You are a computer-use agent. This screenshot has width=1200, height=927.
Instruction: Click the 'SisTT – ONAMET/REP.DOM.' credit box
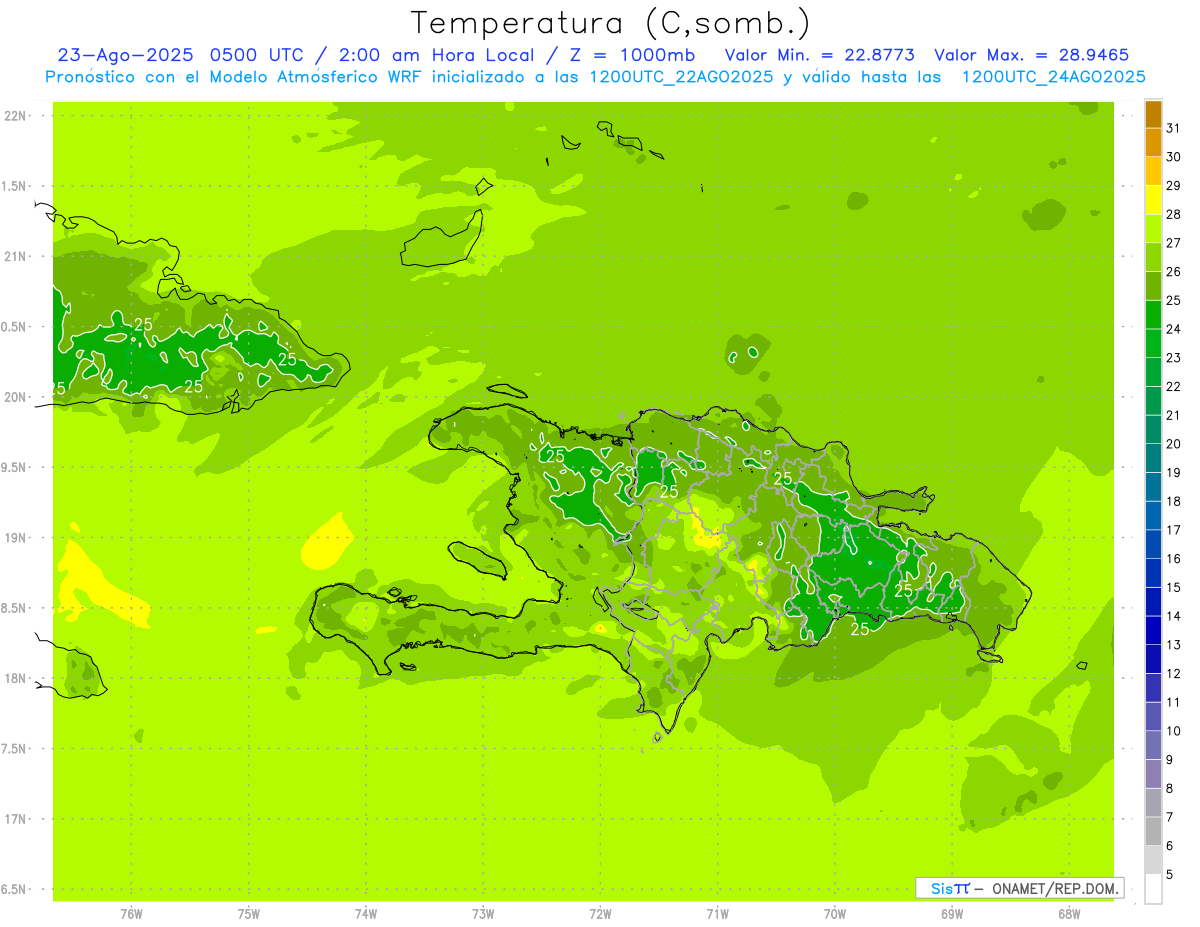click(x=1019, y=888)
